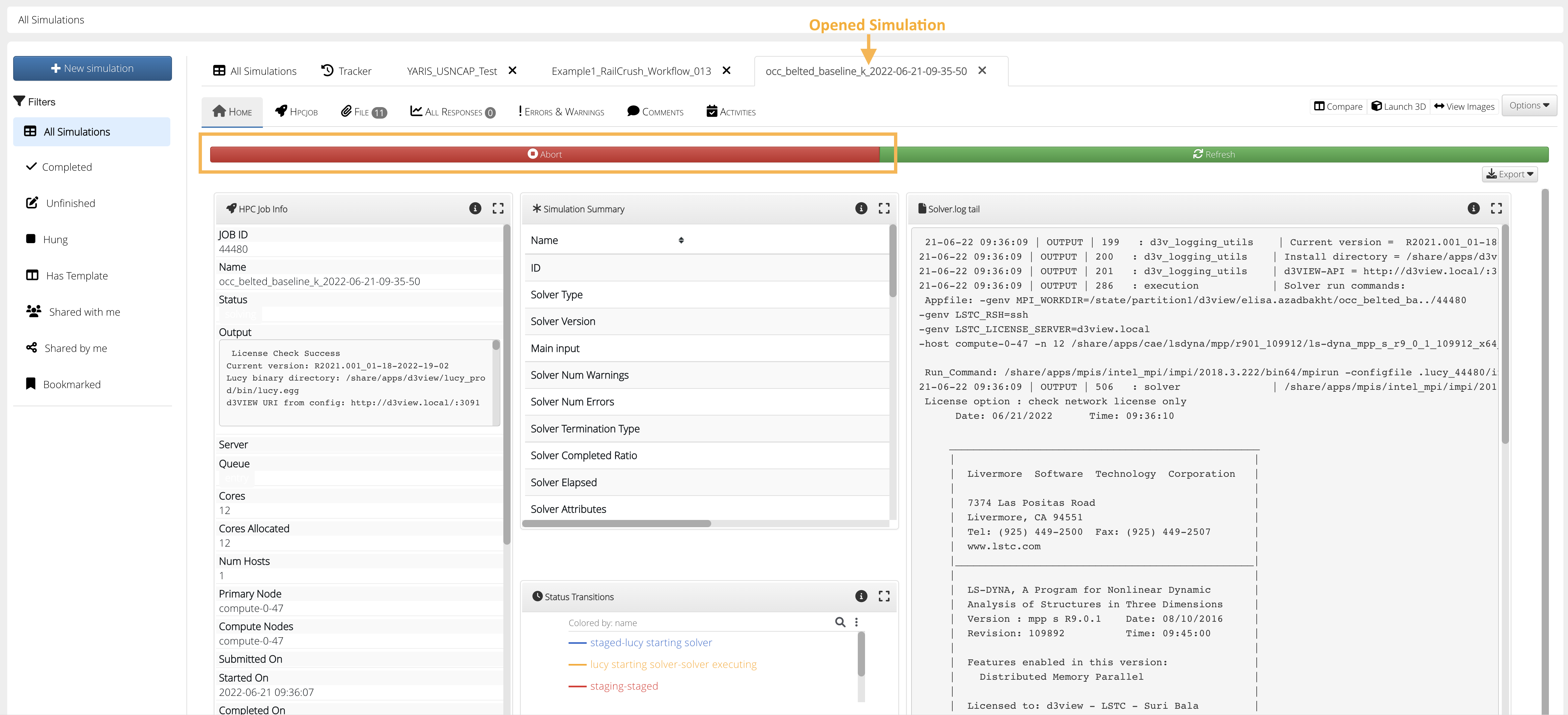1568x715 pixels.
Task: Open the HPCJob sub-tab
Action: tap(296, 111)
